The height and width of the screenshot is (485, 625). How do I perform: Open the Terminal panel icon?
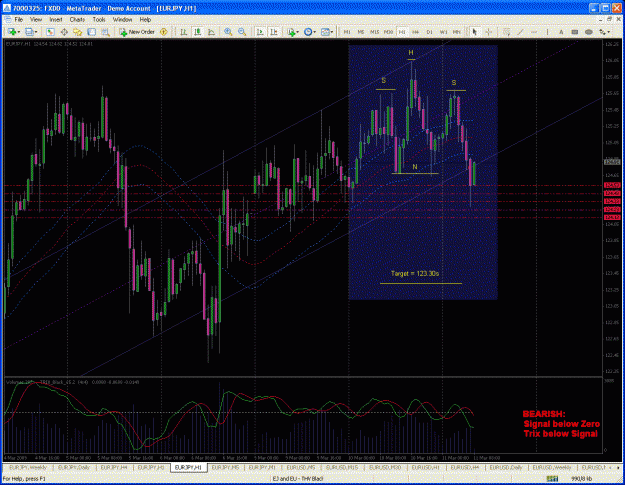[91, 32]
